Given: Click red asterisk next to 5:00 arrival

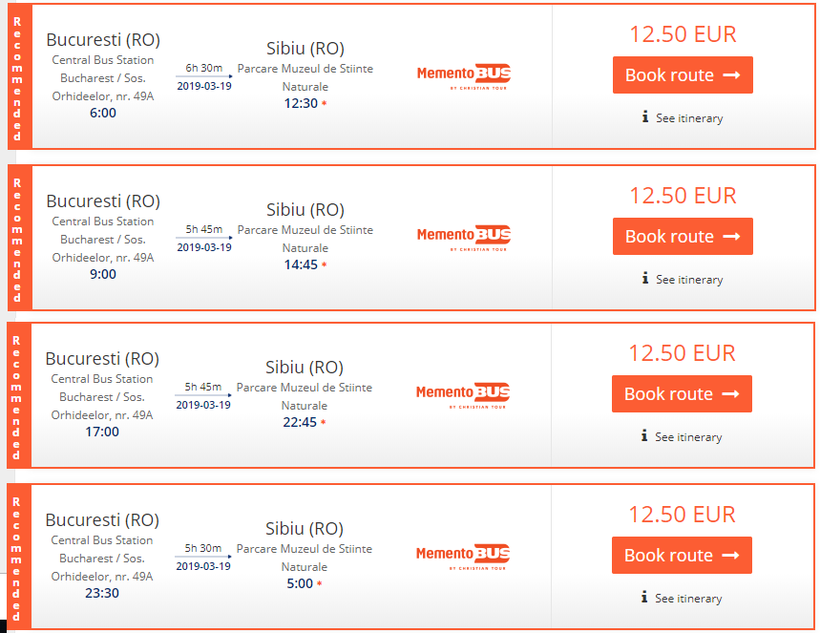Looking at the screenshot, I should (319, 583).
